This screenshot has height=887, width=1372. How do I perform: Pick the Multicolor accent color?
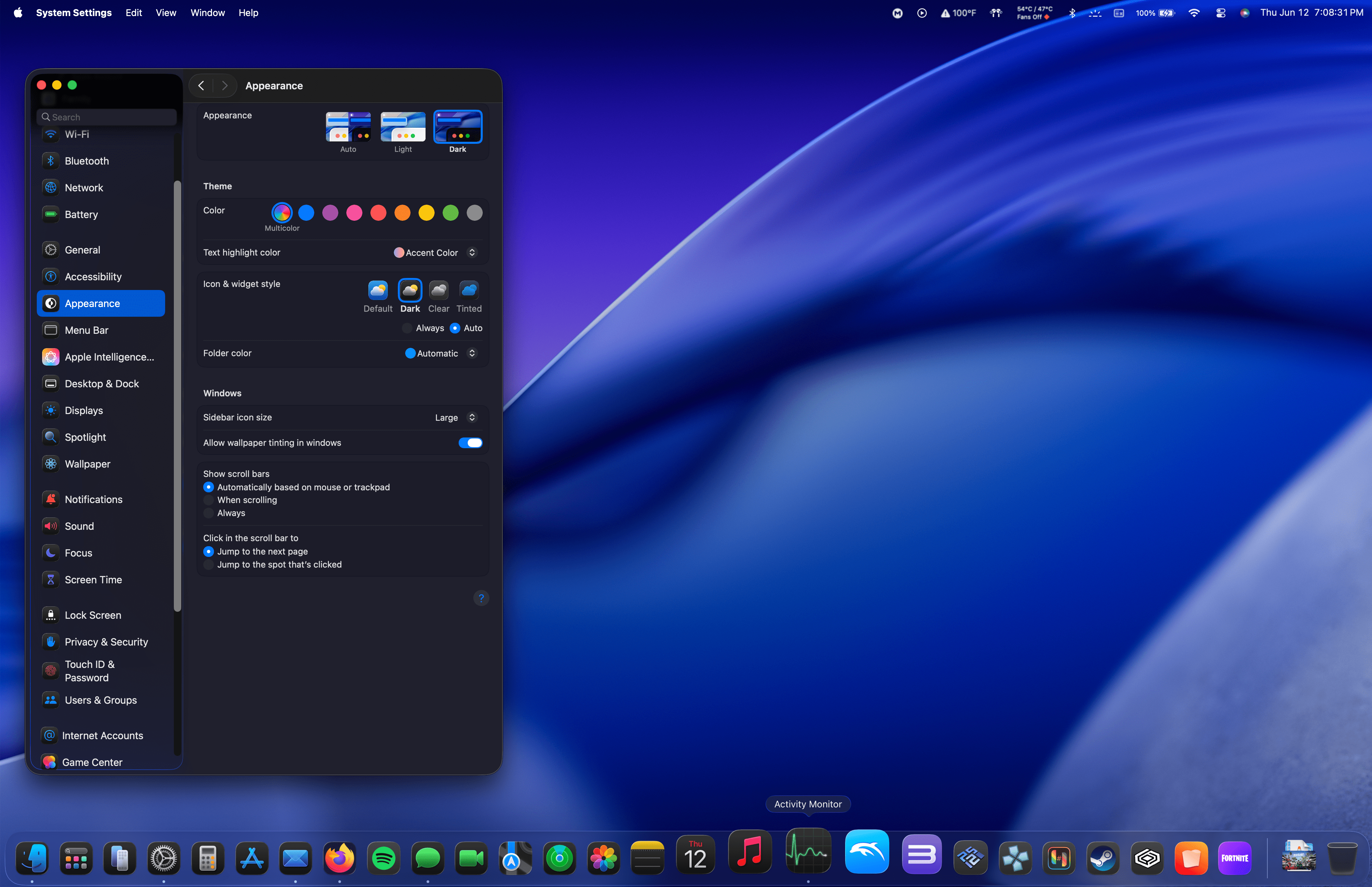(282, 213)
